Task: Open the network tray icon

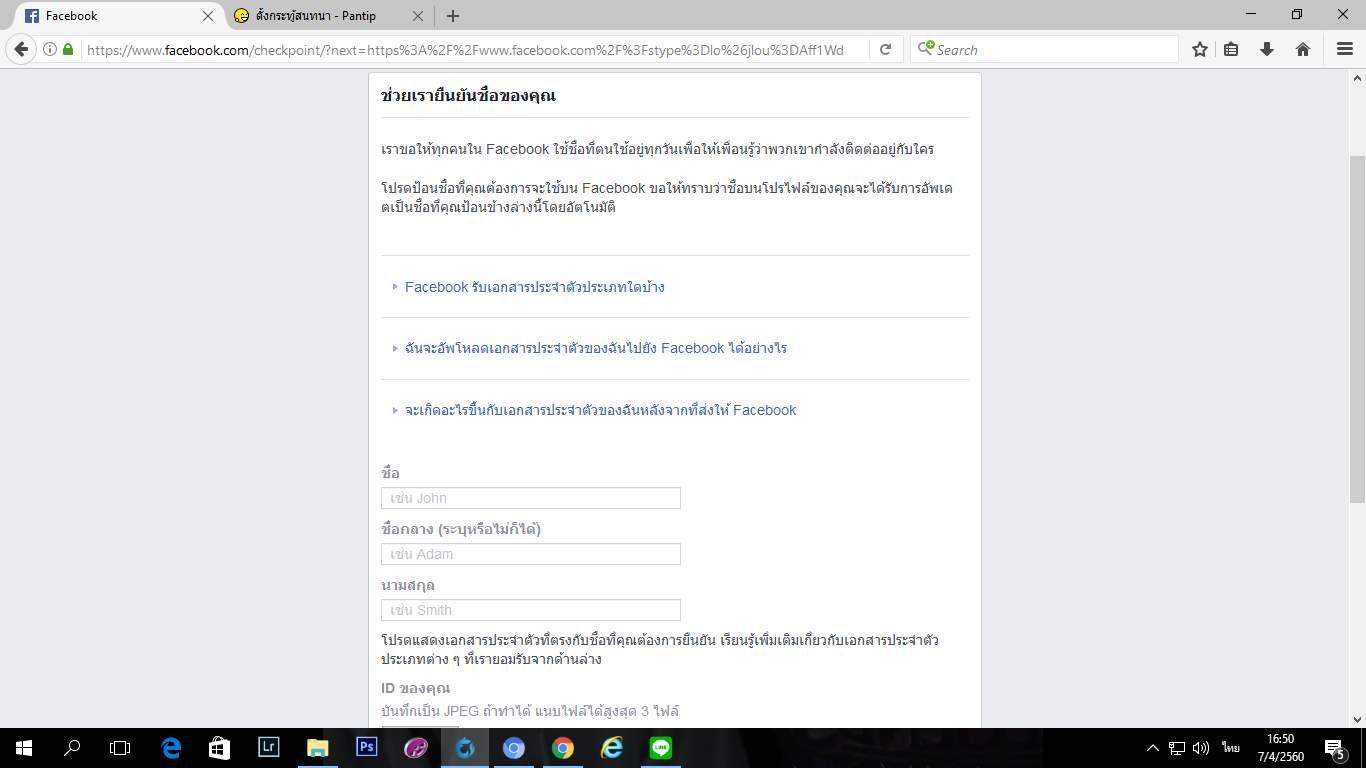Action: 1177,748
